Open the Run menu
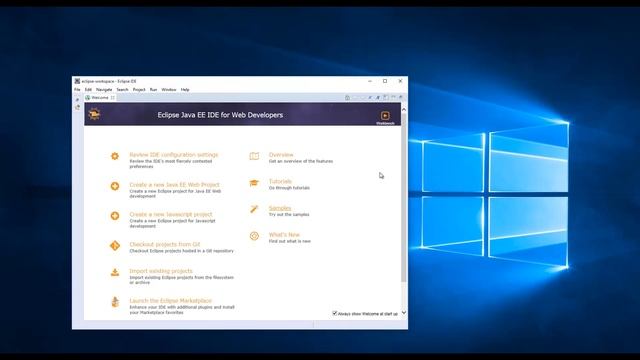The height and width of the screenshot is (360, 640). pyautogui.click(x=153, y=89)
